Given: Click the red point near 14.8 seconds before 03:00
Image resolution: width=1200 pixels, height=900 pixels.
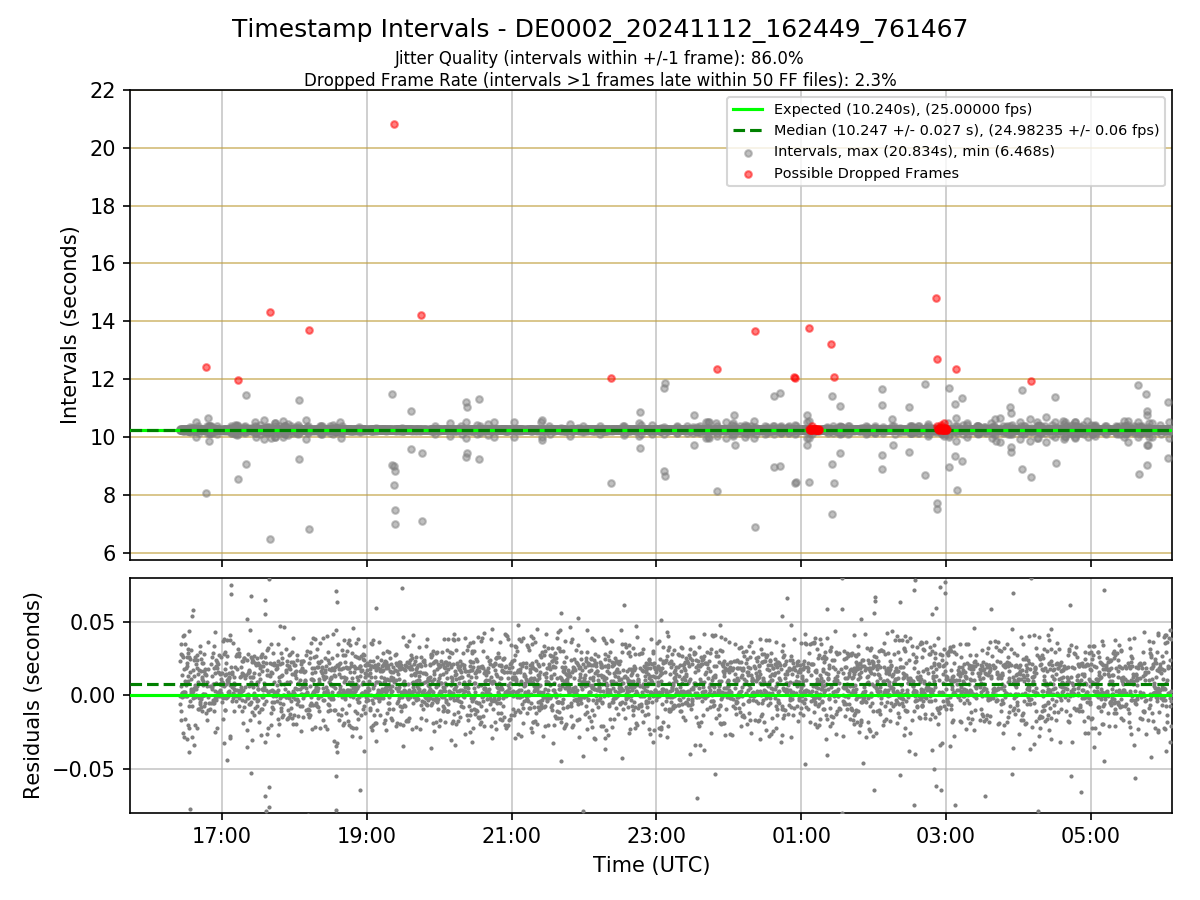Looking at the screenshot, I should point(936,298).
